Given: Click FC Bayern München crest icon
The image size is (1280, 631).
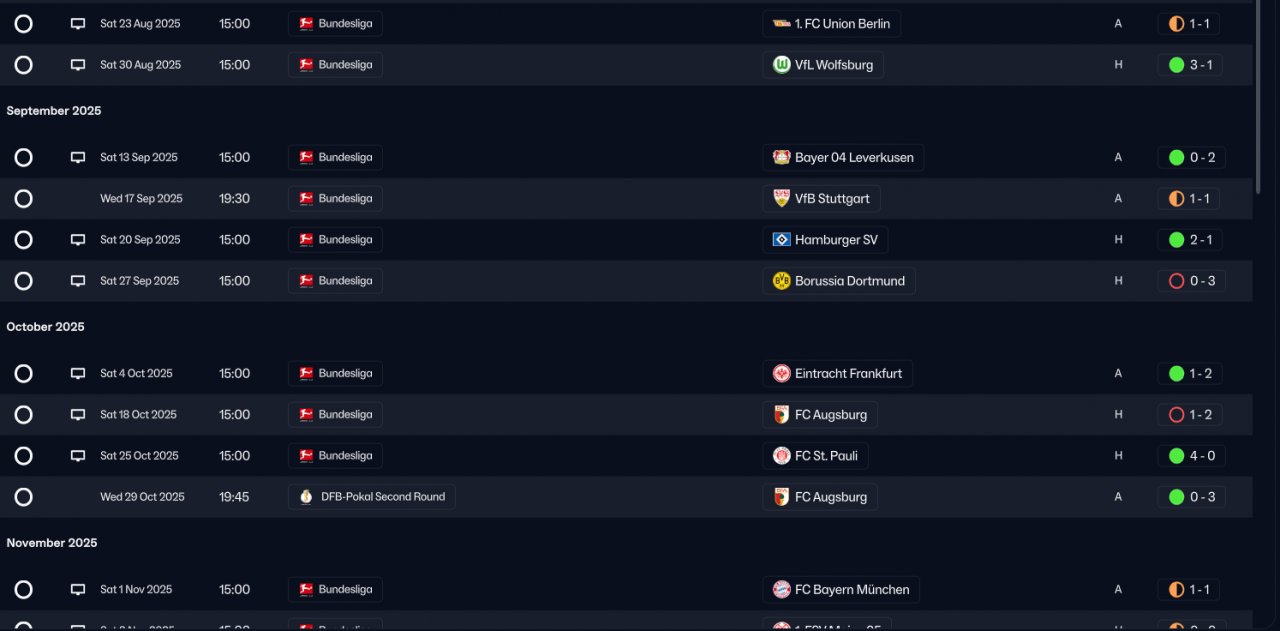Looking at the screenshot, I should (782, 590).
